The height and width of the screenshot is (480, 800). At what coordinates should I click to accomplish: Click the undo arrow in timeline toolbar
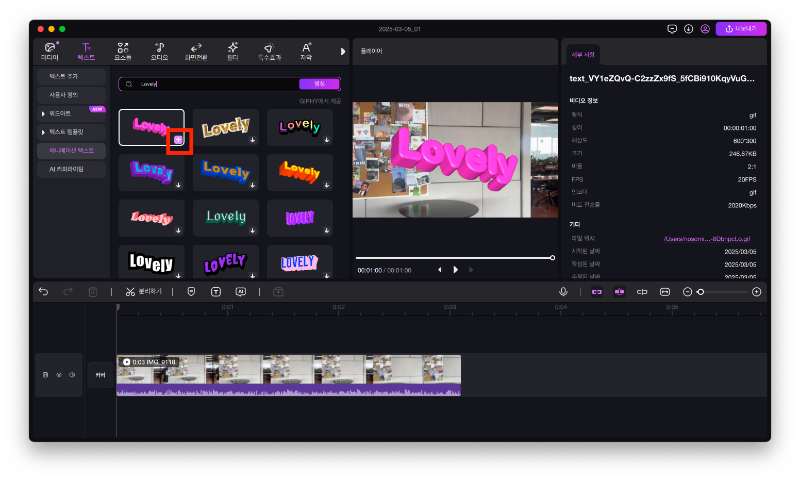pyautogui.click(x=43, y=292)
